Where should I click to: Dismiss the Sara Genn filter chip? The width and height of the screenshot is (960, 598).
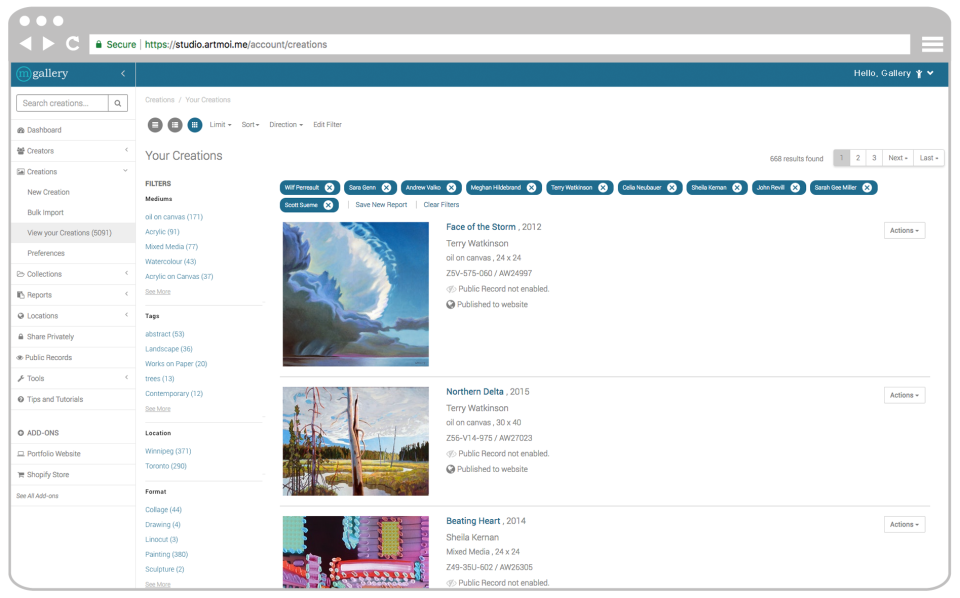click(388, 187)
